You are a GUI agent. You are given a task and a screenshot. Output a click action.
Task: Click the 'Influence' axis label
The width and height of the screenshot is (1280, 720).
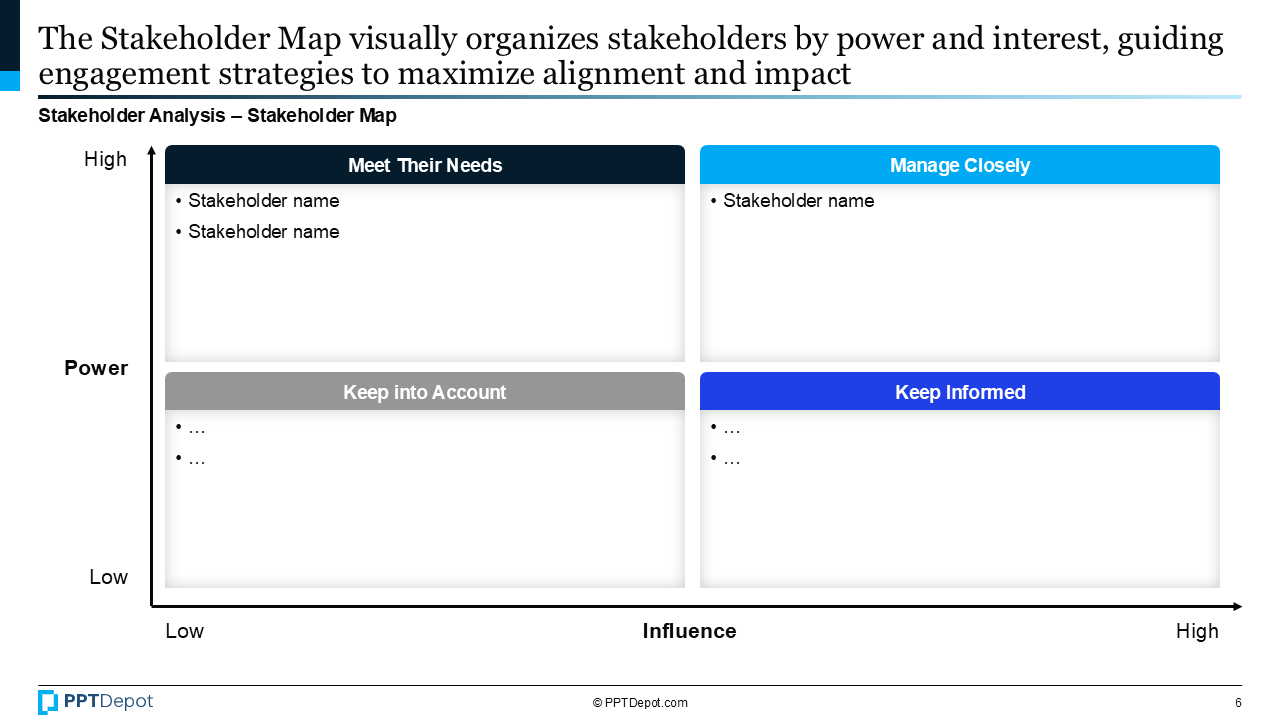(x=690, y=631)
